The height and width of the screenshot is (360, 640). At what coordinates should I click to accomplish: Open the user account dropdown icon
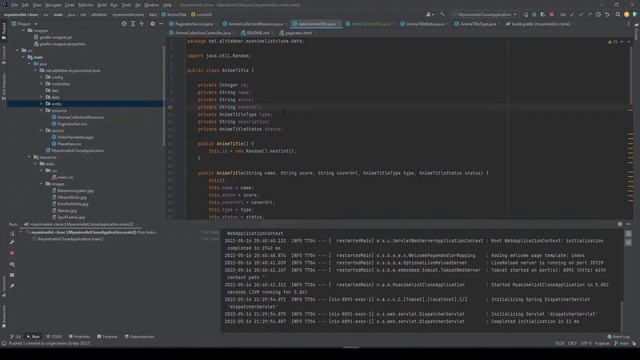(x=430, y=14)
